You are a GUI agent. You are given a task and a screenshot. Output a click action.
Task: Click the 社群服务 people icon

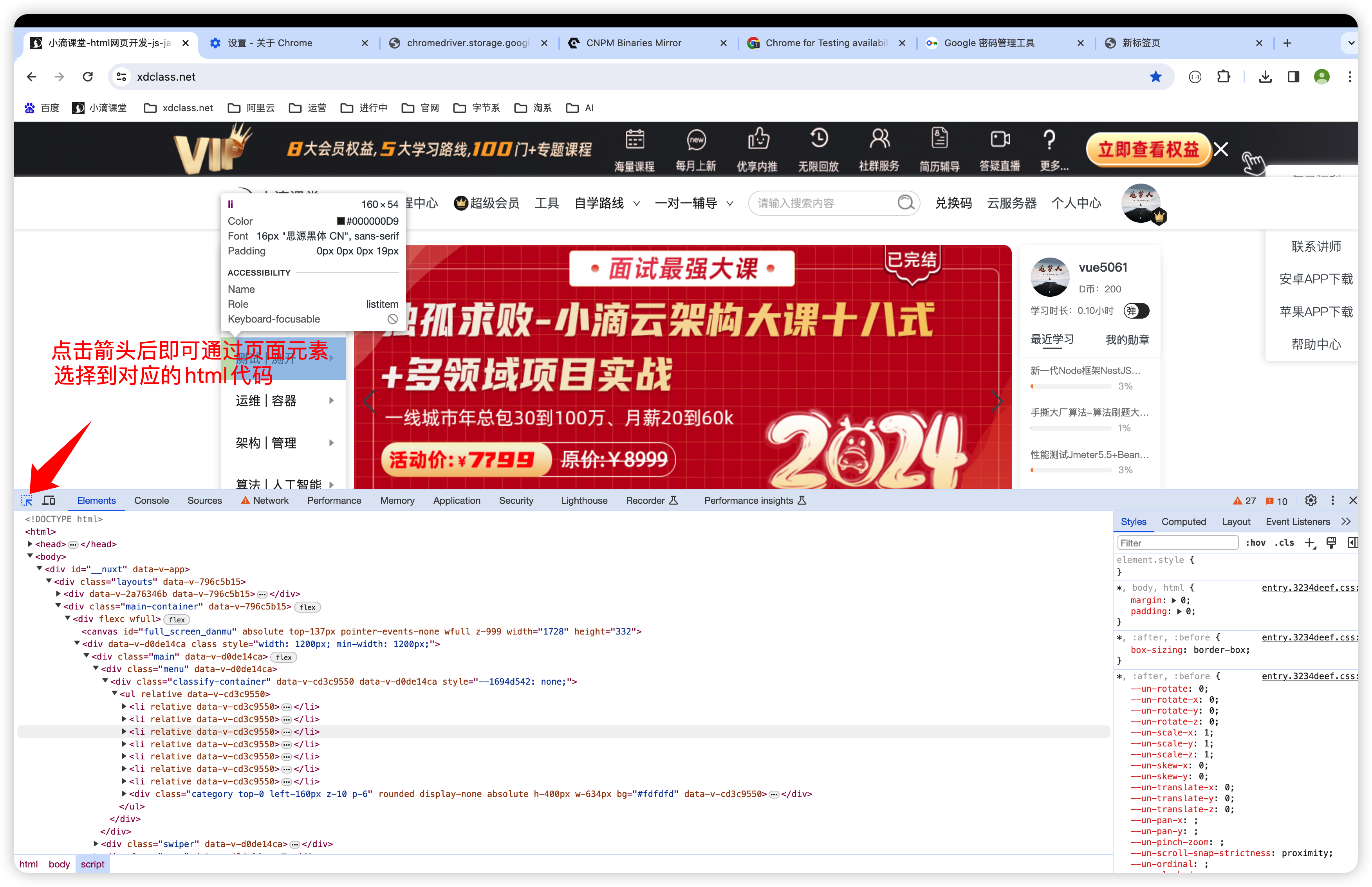(x=879, y=138)
